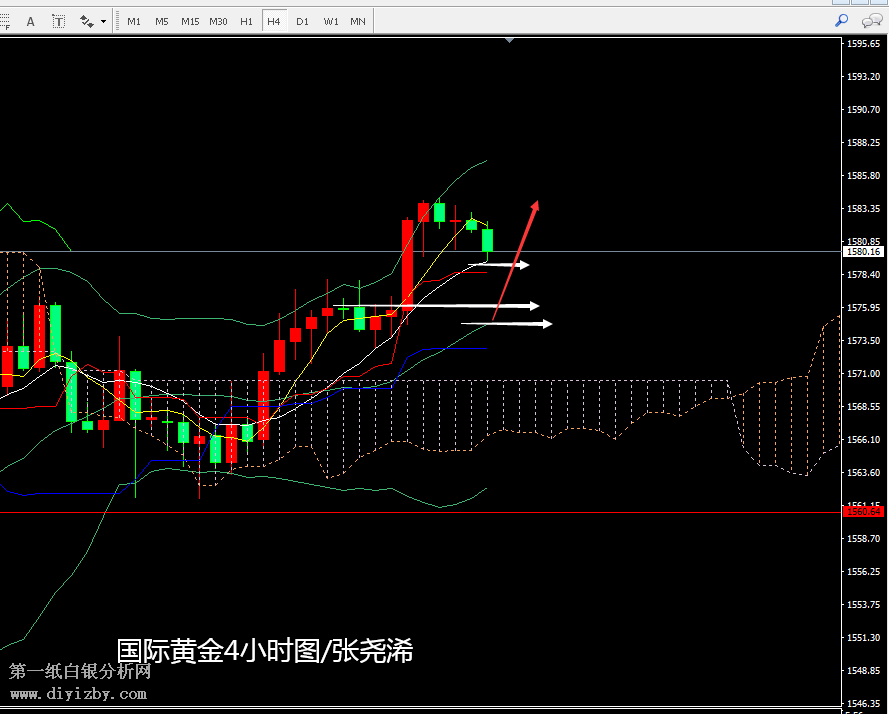The image size is (889, 714).
Task: Click the red 1560.64 price level label
Action: (863, 512)
